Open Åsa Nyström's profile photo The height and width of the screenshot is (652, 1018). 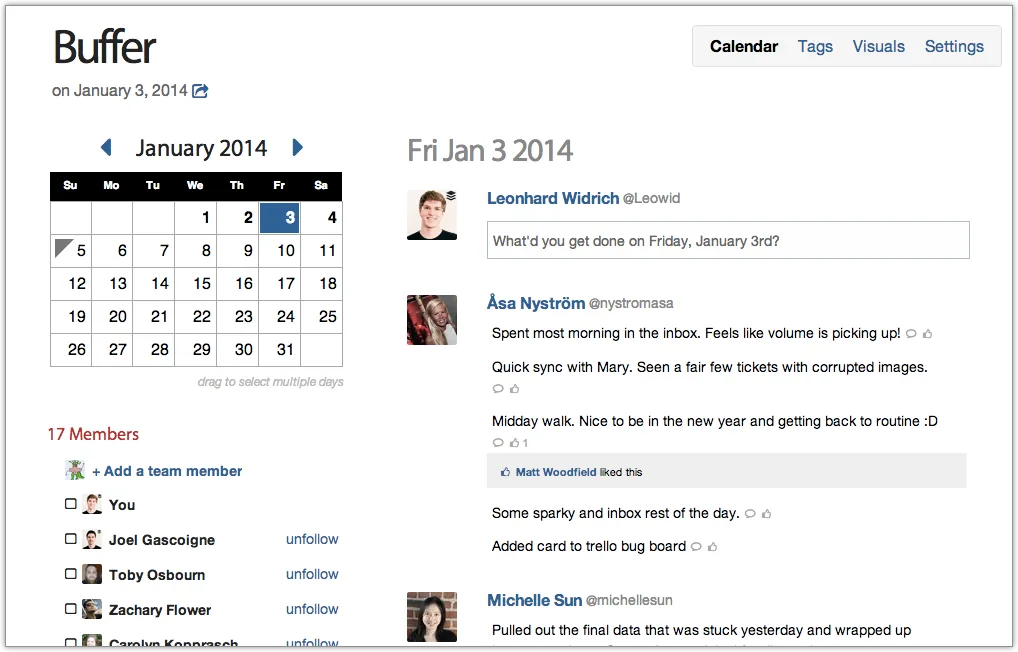tap(432, 320)
